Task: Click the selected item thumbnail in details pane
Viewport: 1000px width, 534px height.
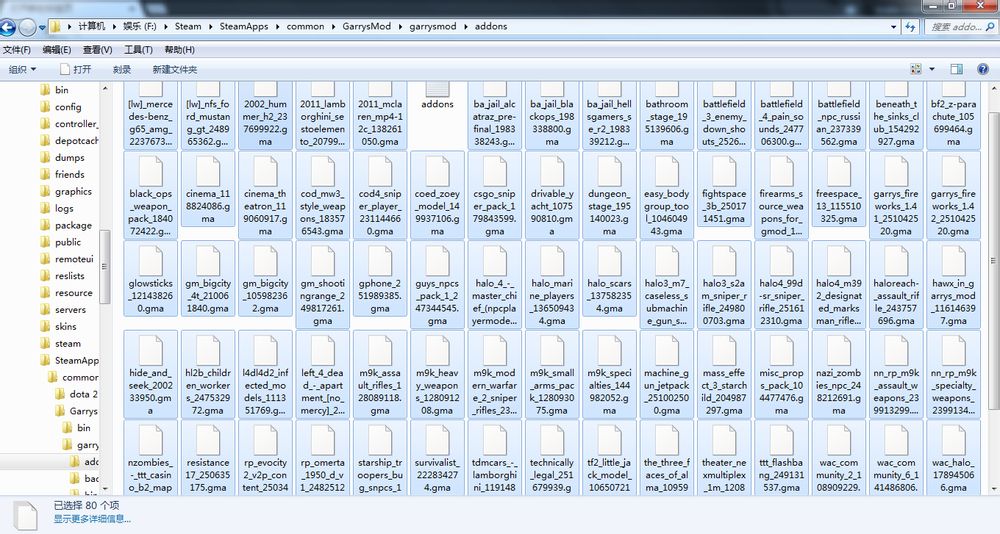Action: point(26,515)
